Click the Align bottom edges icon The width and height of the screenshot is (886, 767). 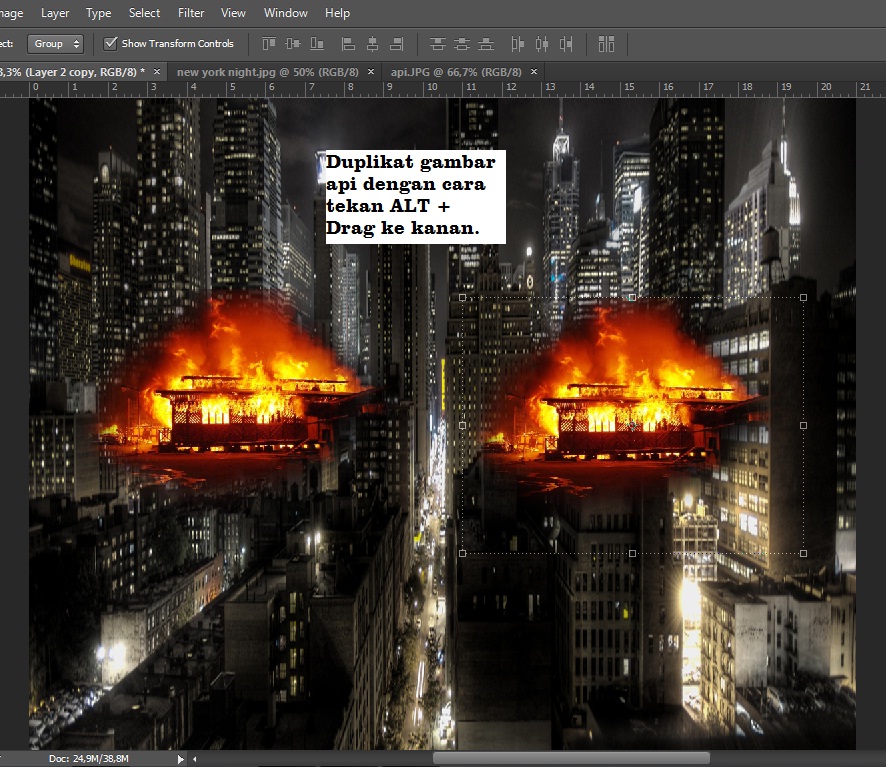(317, 44)
